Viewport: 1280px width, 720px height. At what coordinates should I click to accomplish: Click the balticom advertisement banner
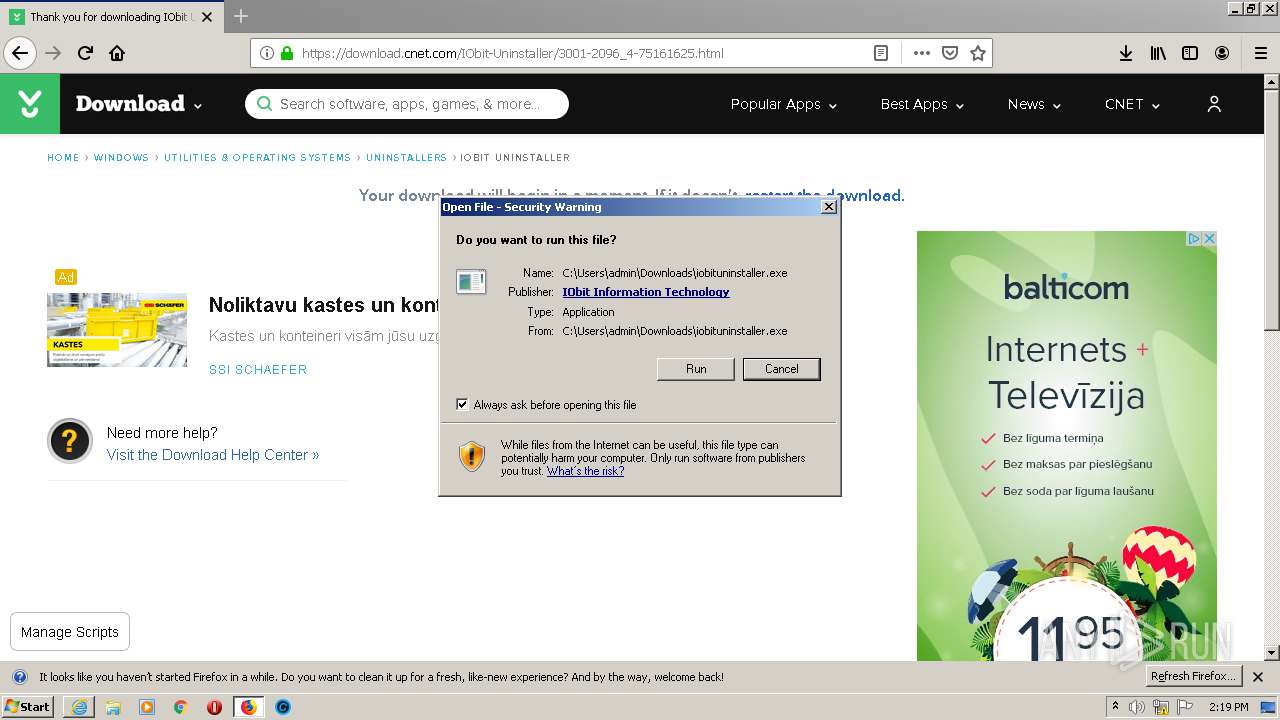pyautogui.click(x=1067, y=446)
